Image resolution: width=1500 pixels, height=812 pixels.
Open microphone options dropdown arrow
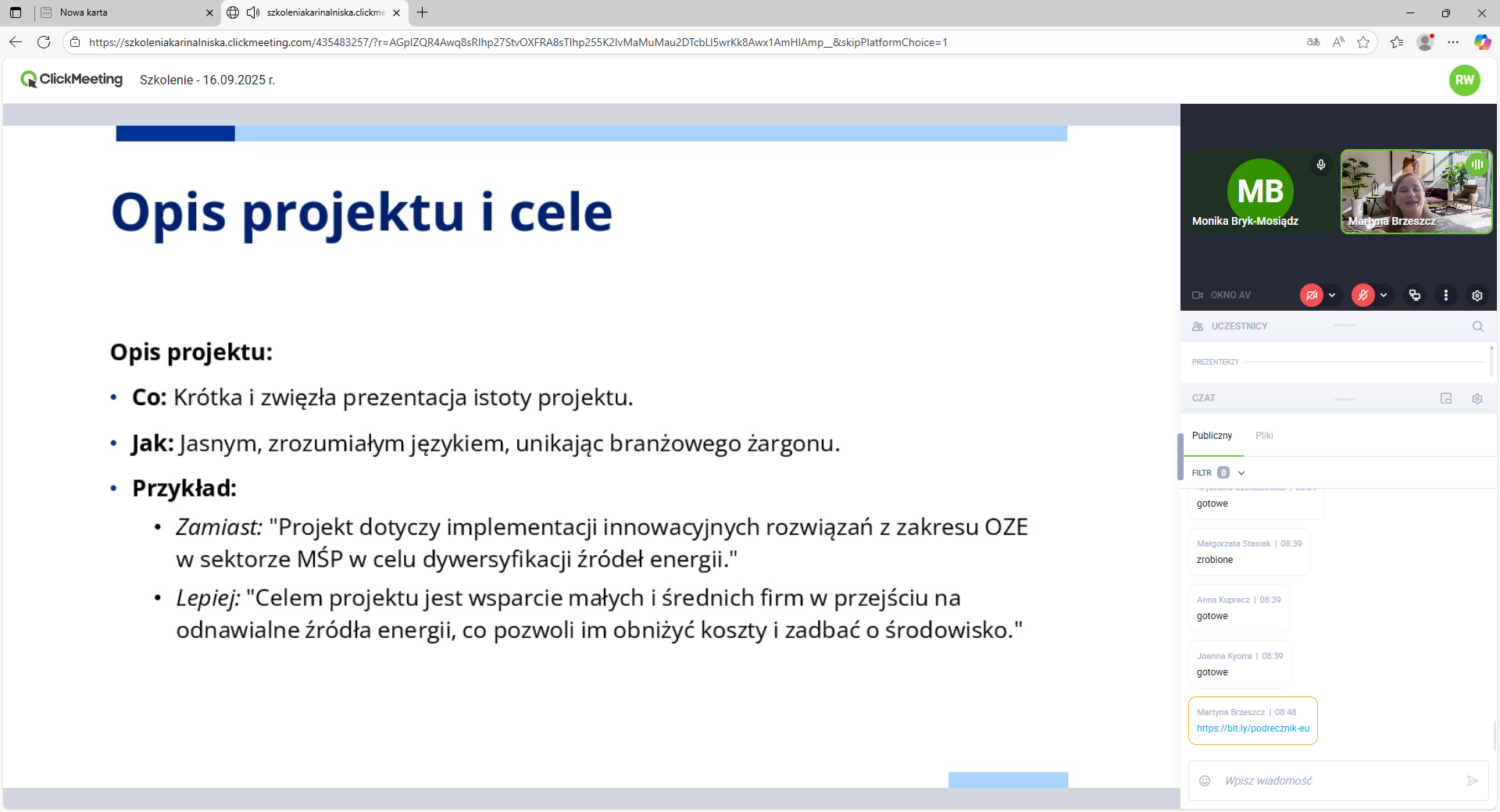(1384, 295)
